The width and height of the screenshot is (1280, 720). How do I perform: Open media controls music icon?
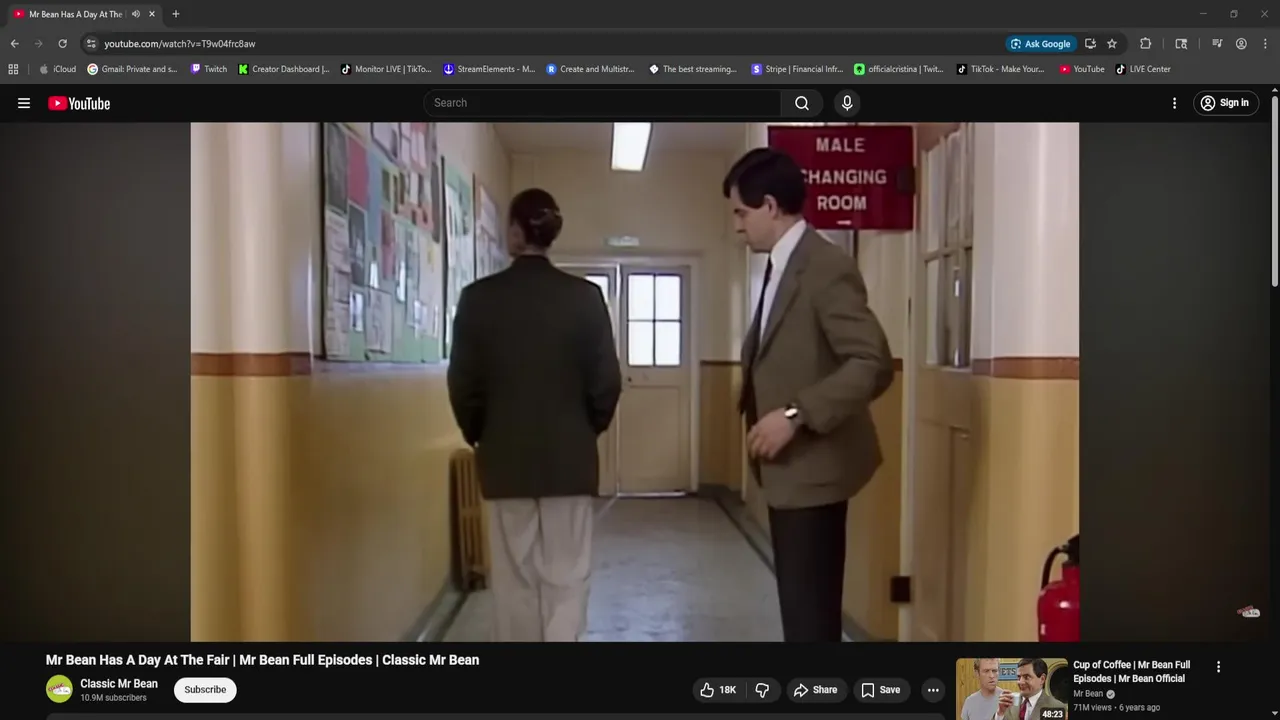[1217, 44]
